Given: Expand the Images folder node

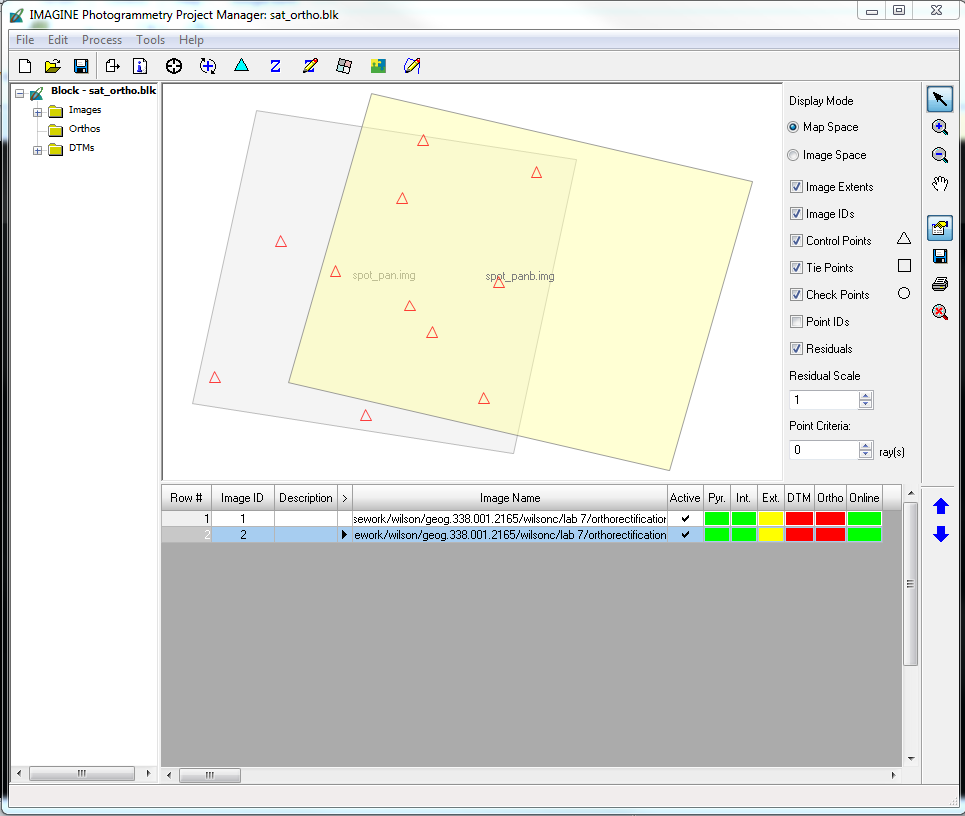Looking at the screenshot, I should click(38, 113).
